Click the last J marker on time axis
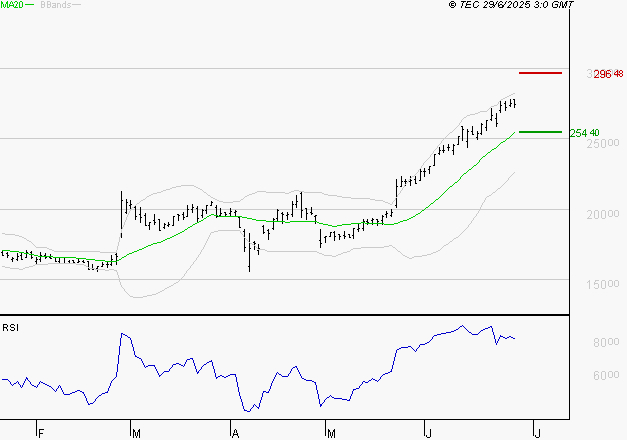This screenshot has height=440, width=627. click(536, 433)
